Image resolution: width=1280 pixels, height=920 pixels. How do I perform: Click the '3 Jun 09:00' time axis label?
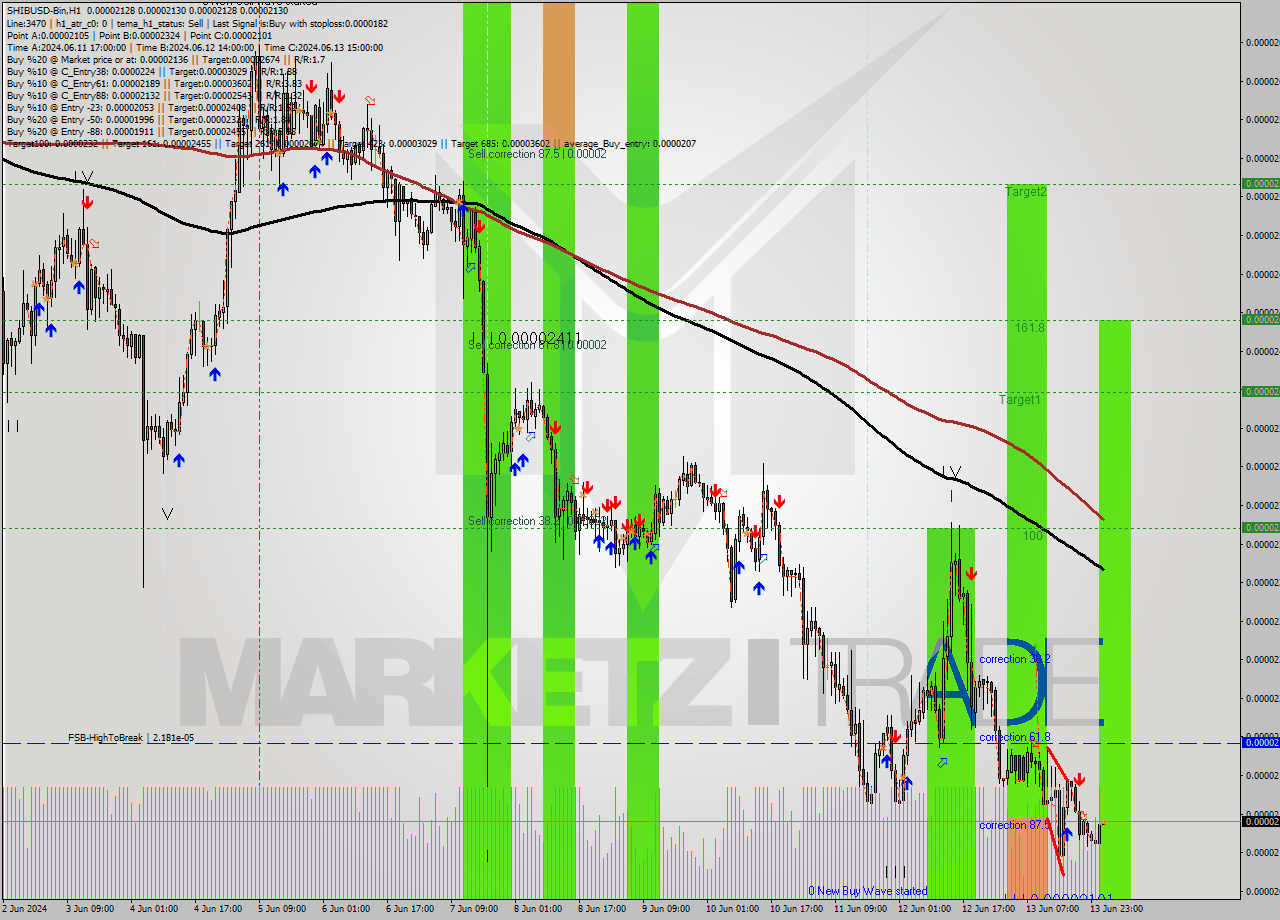point(91,909)
